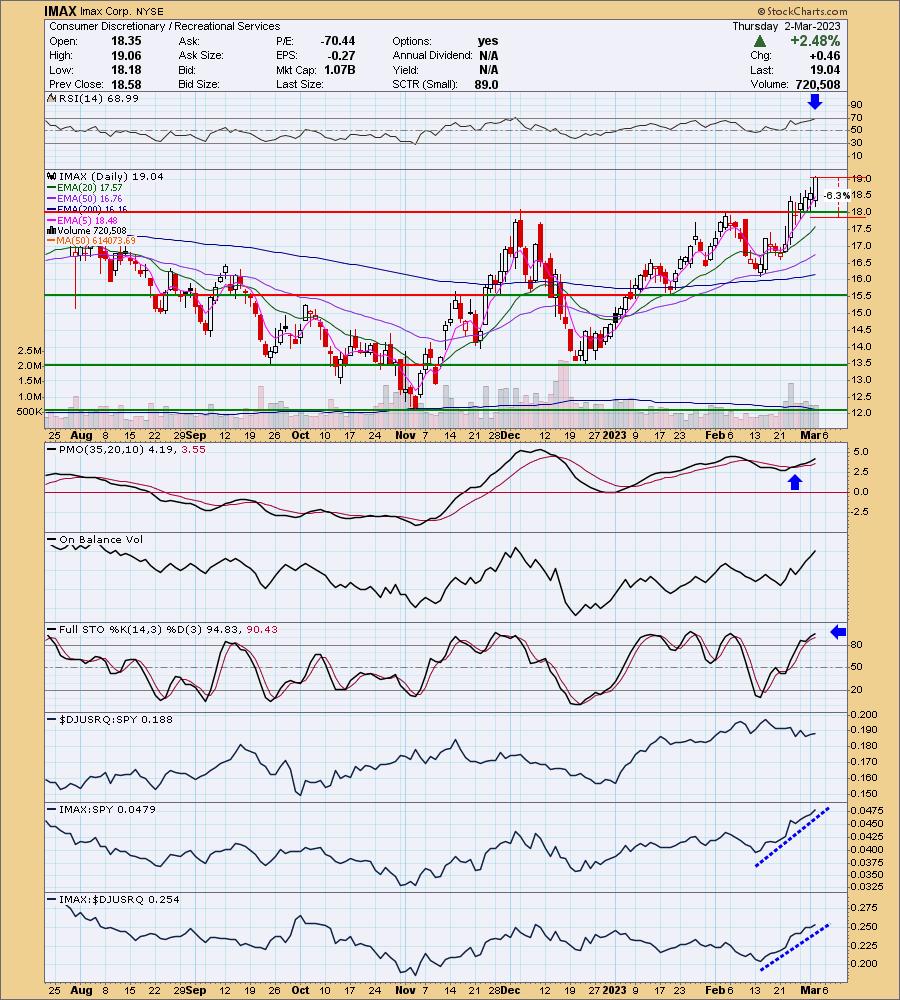Screen dimensions: 900x1000
Task: Click 'Dec' on the price chart date axis
Action: click(x=510, y=435)
